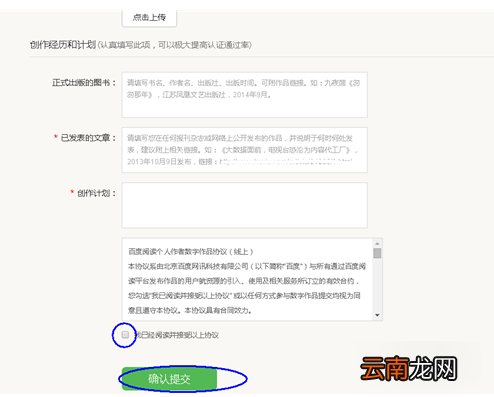
Task: Click the 正式出版的图书 field label
Action: [x=84, y=83]
